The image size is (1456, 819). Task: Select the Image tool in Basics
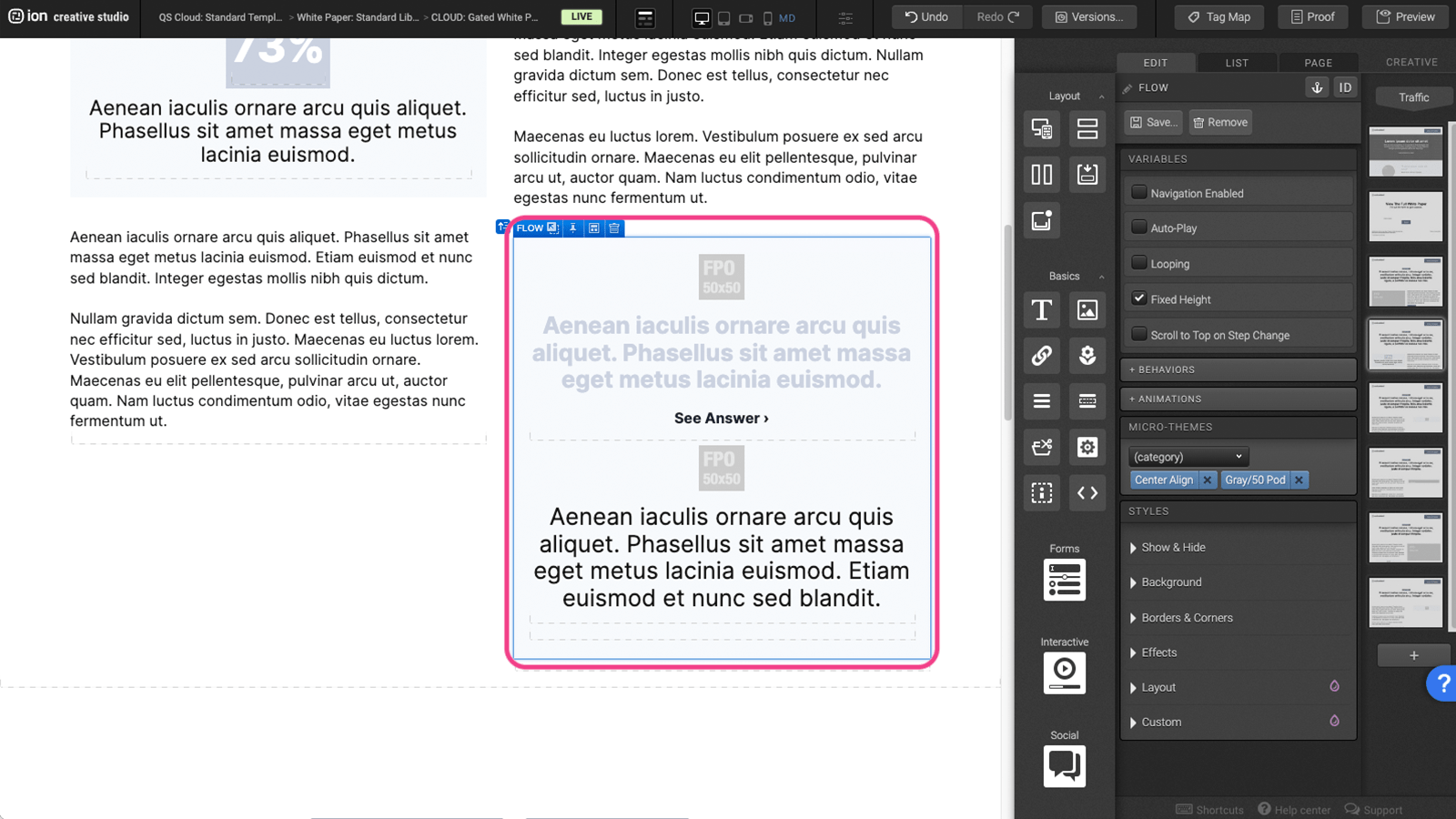[x=1087, y=310]
